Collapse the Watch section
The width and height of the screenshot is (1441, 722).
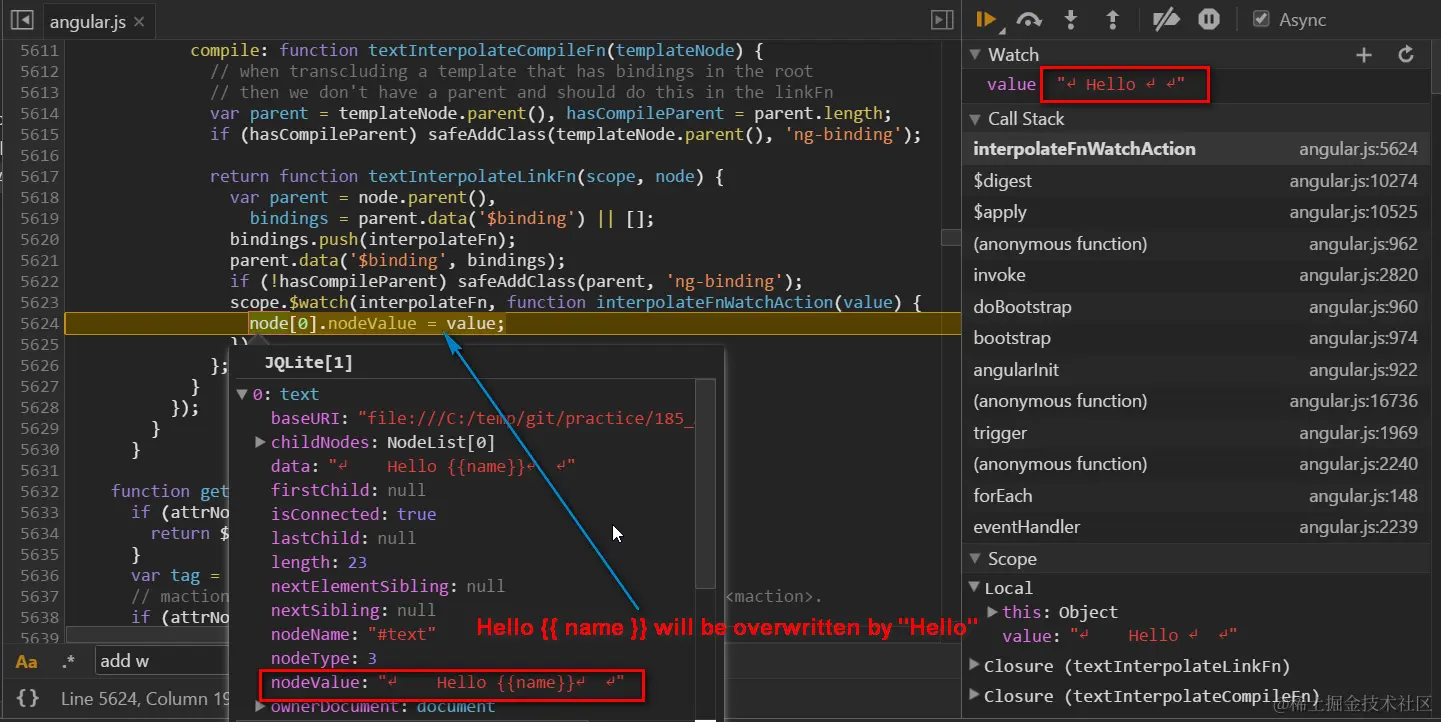pos(977,55)
